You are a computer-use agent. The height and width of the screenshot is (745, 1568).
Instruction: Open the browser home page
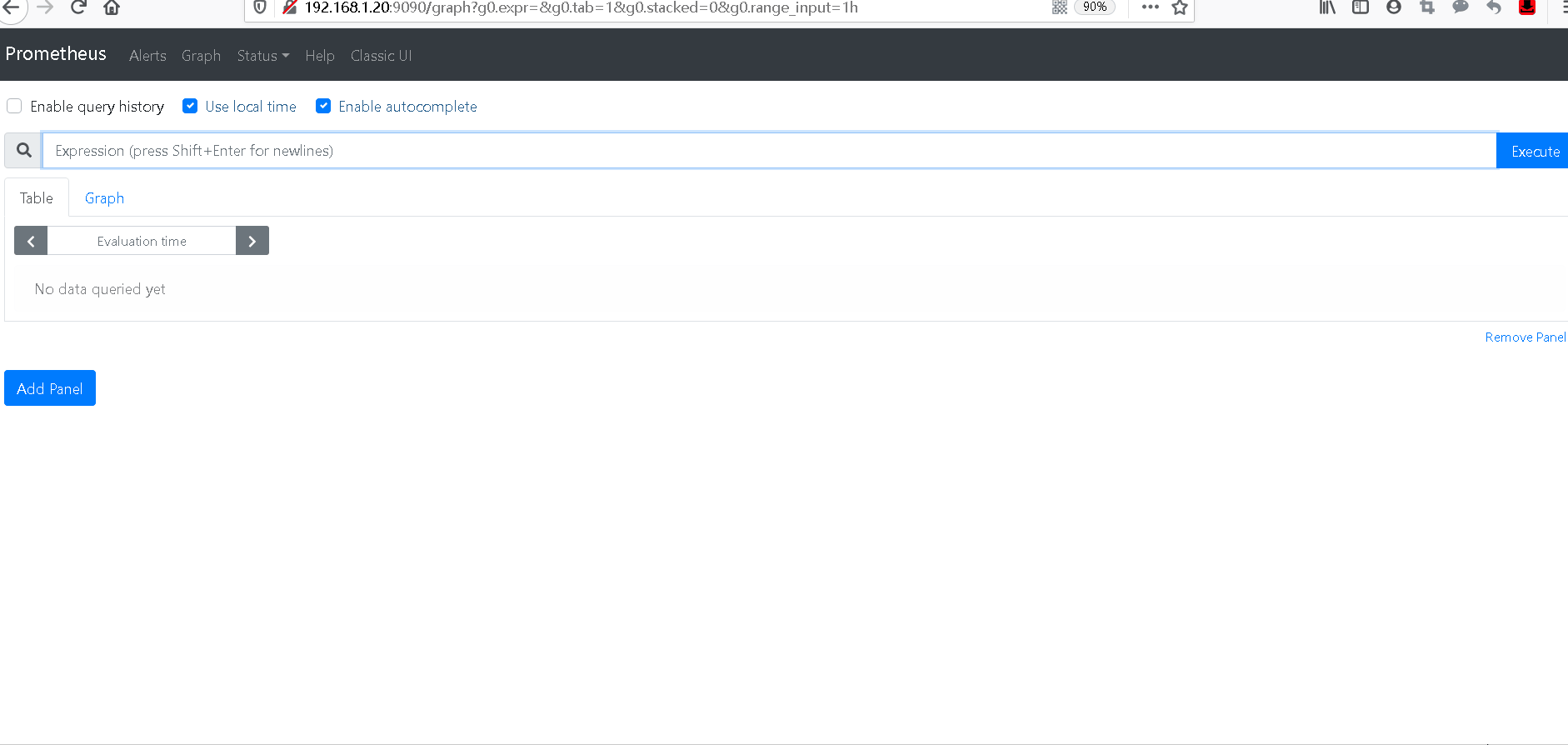tap(112, 7)
